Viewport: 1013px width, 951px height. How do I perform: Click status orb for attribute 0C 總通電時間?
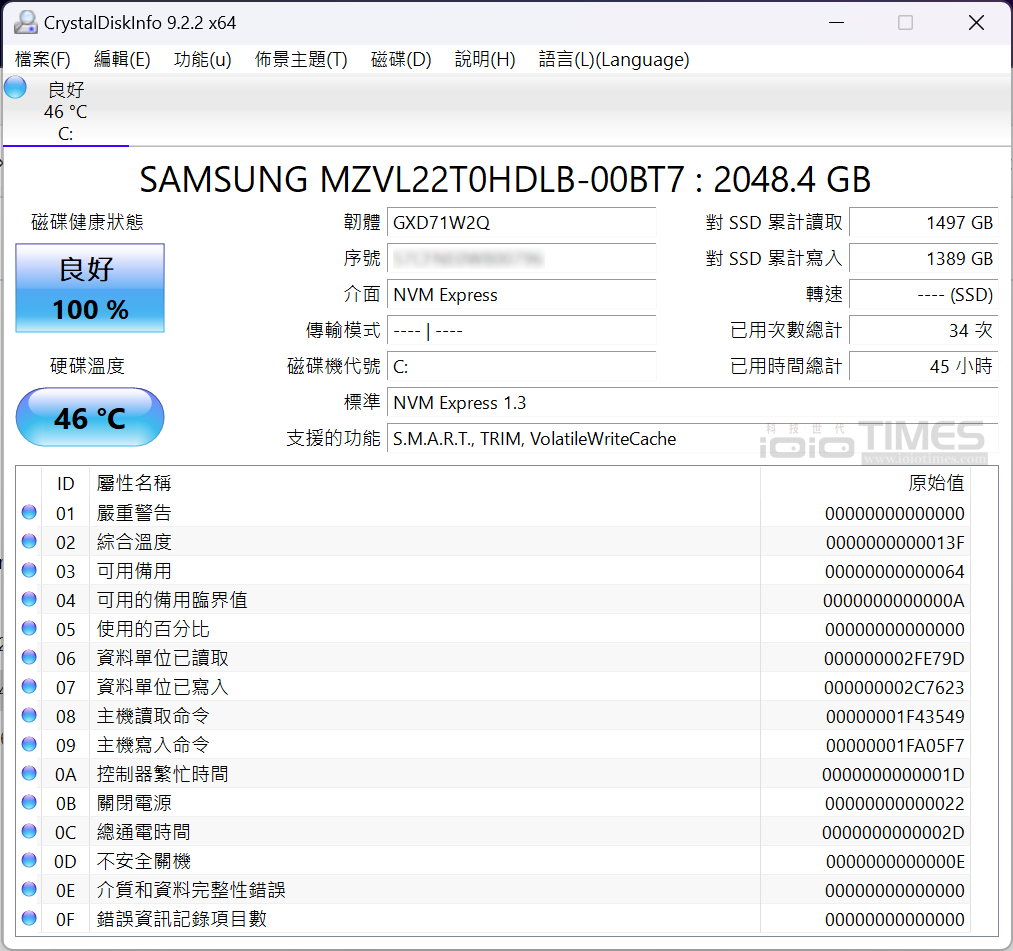point(29,831)
